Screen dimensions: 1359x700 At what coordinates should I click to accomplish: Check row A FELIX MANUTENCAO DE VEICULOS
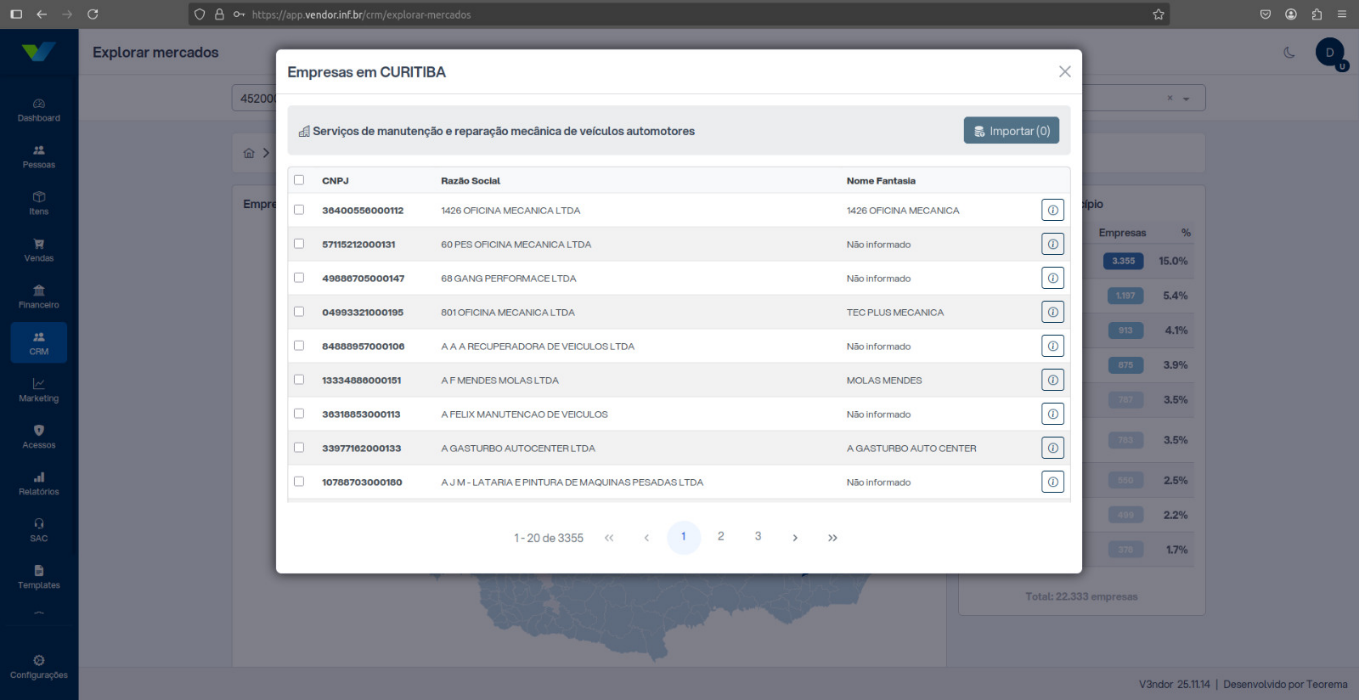pos(299,414)
